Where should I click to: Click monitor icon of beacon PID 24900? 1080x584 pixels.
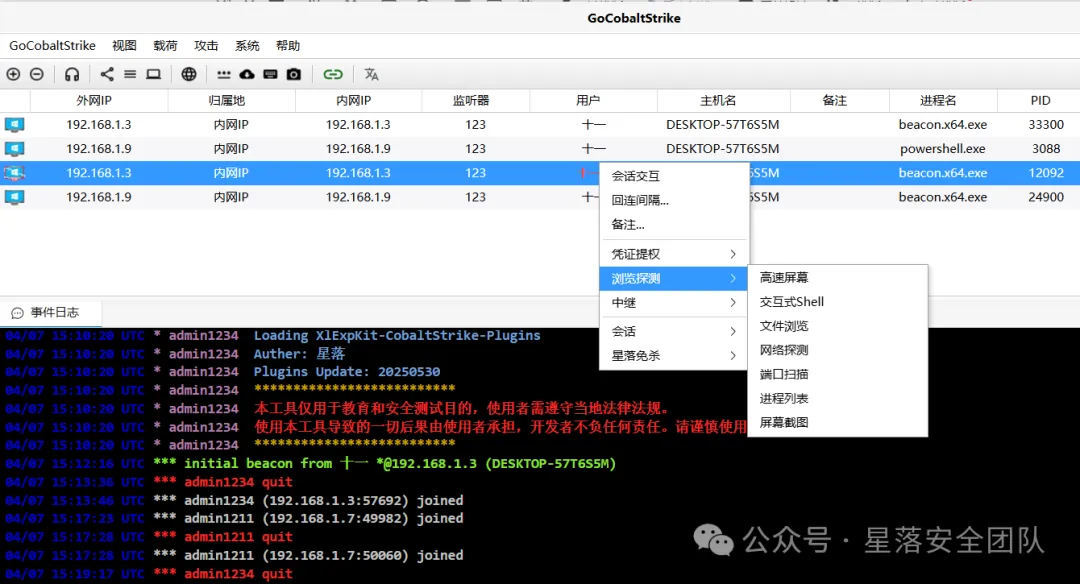coord(14,197)
